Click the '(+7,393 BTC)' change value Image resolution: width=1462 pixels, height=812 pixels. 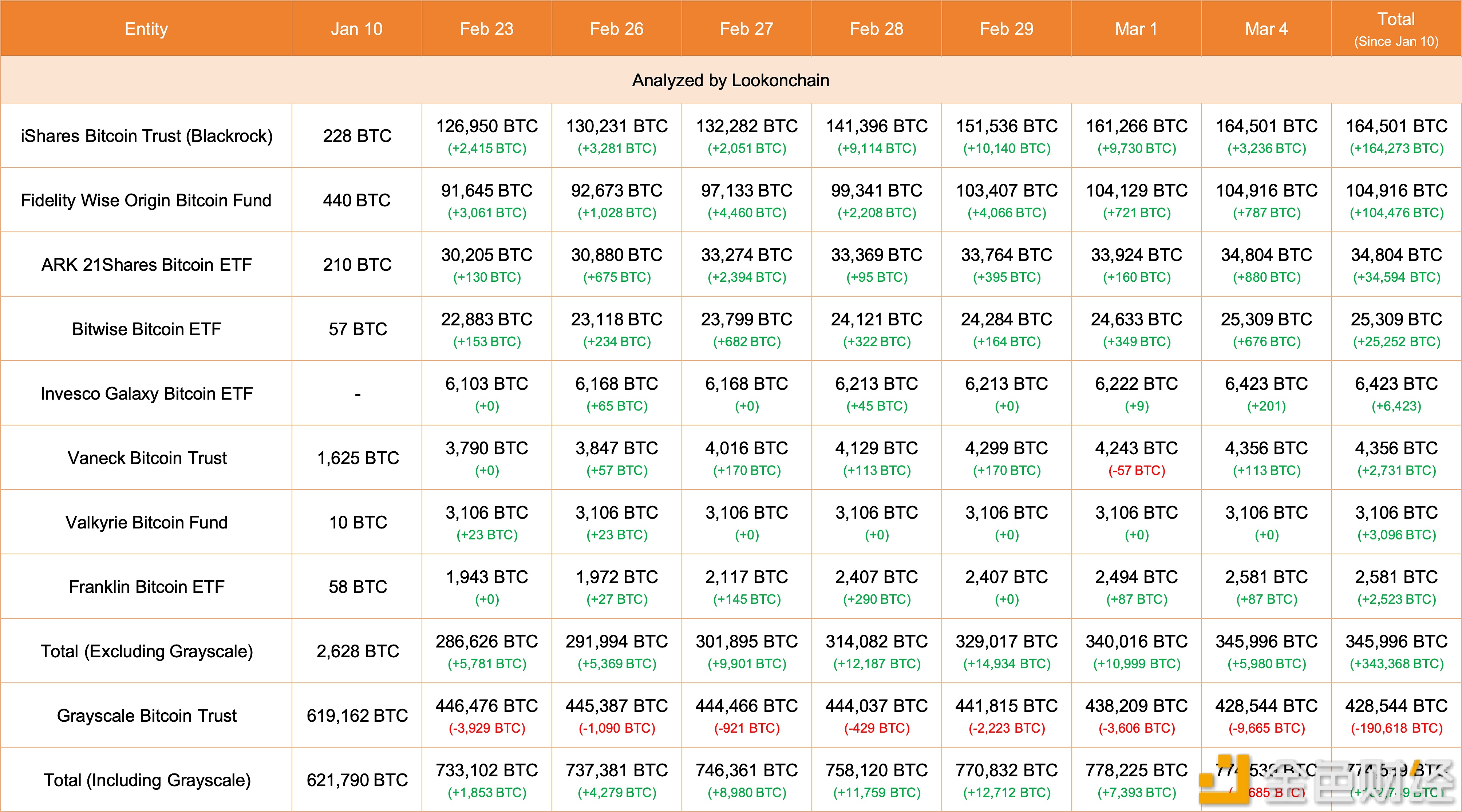pos(1136,793)
